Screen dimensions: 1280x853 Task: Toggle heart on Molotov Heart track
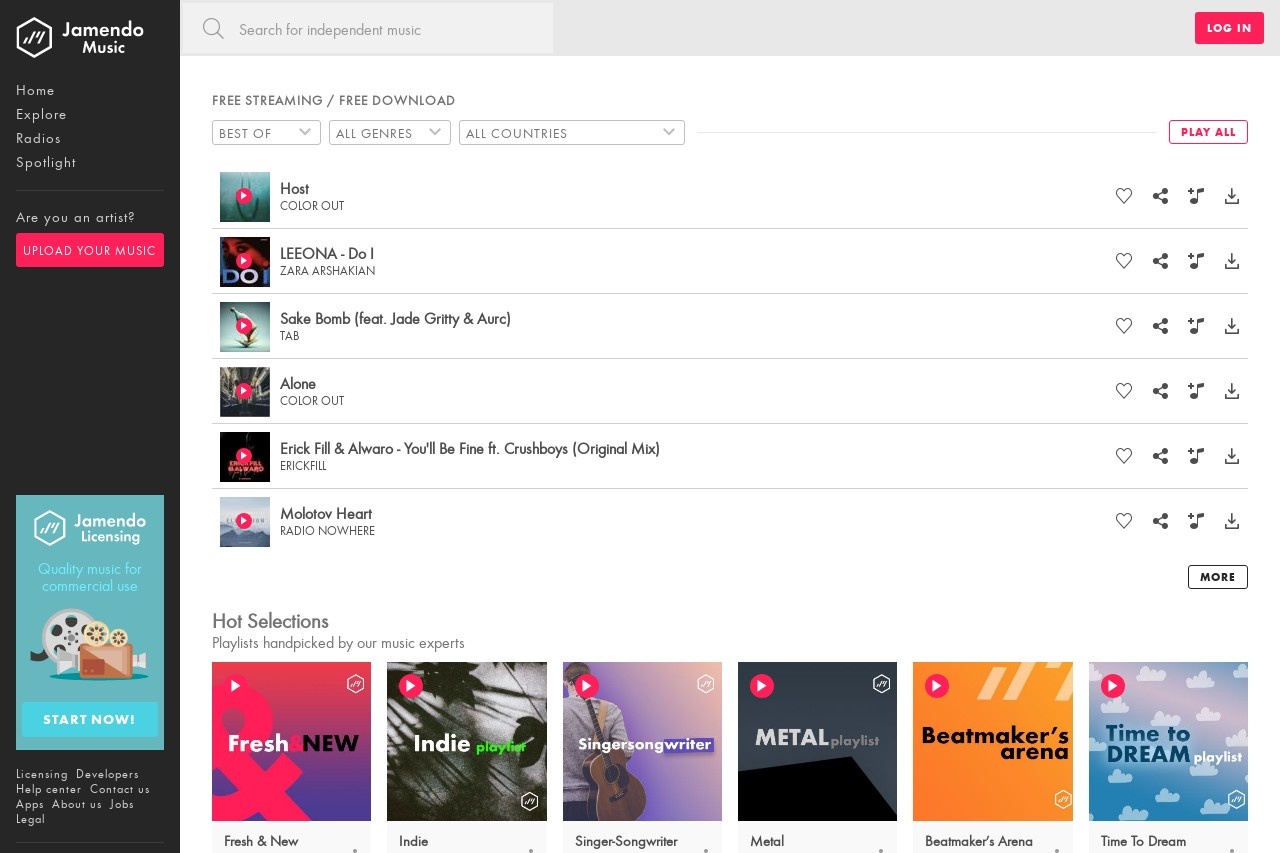[x=1124, y=521]
